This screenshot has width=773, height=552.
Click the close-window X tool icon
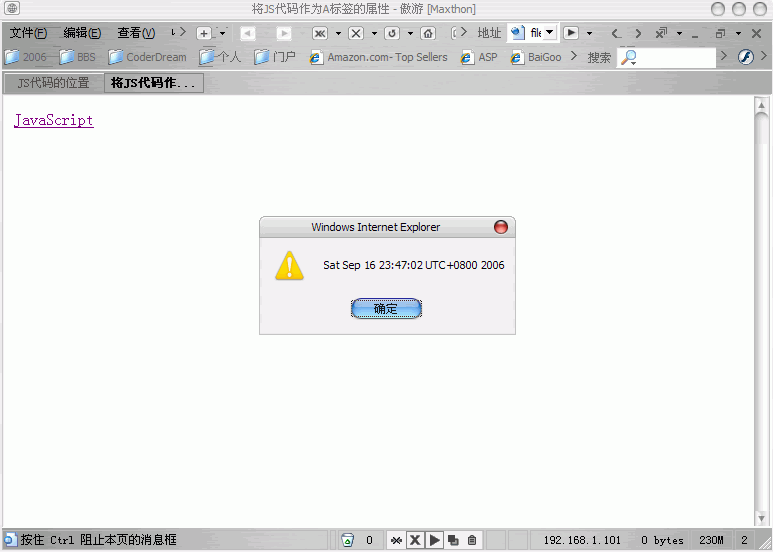661,33
